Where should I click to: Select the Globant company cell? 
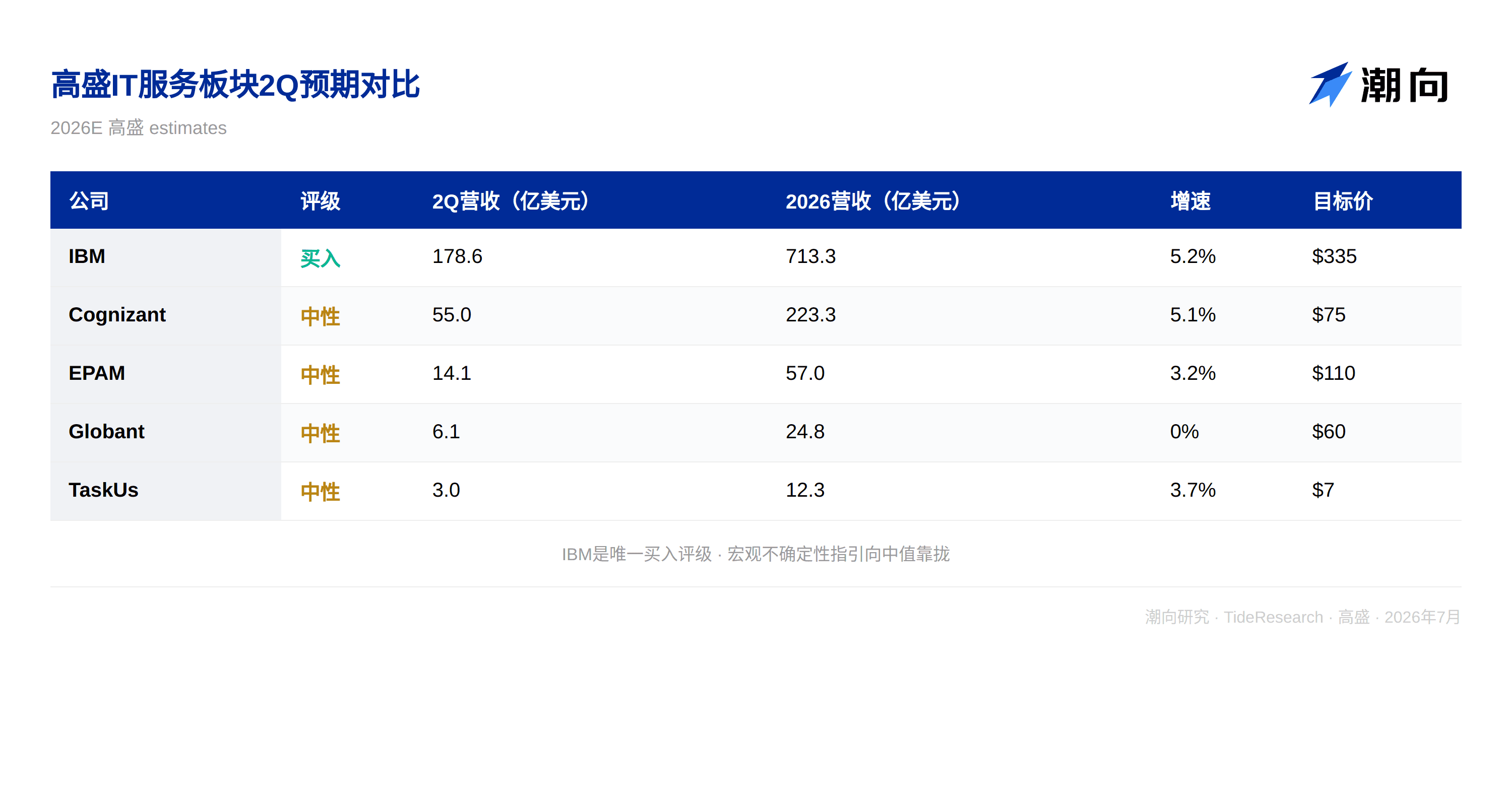click(x=165, y=432)
